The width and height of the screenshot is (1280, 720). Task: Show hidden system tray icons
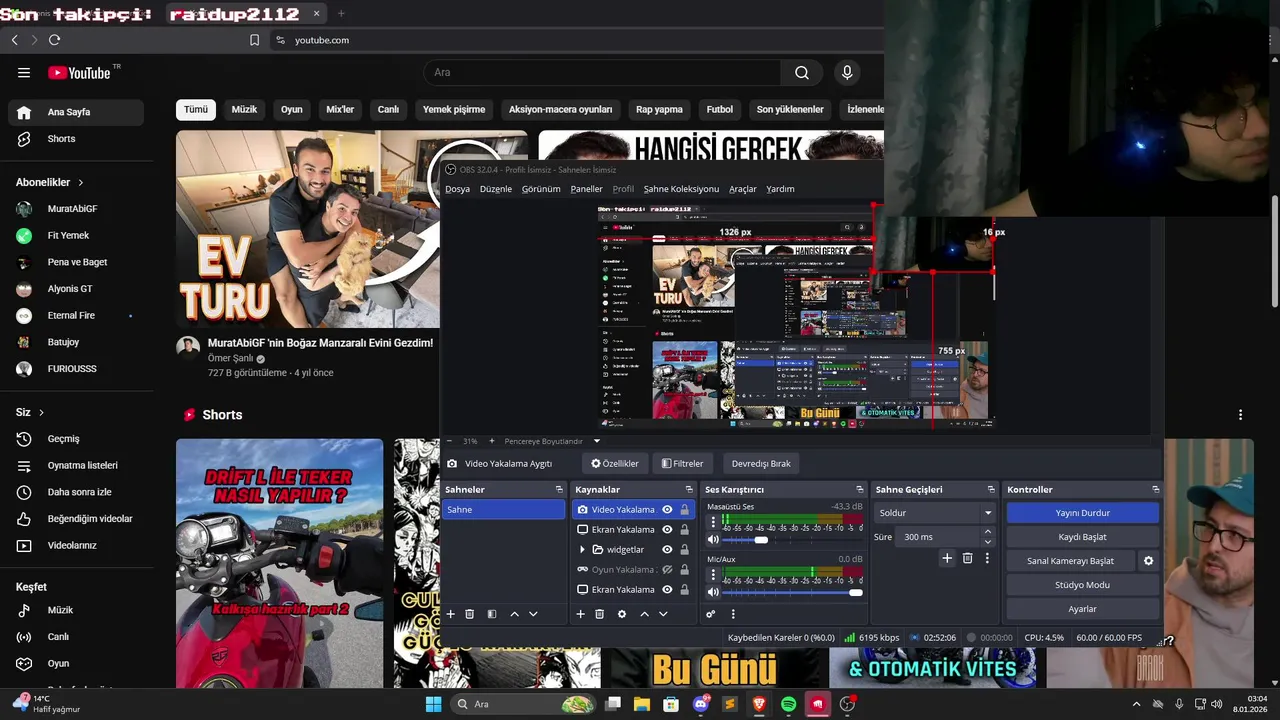(1136, 704)
